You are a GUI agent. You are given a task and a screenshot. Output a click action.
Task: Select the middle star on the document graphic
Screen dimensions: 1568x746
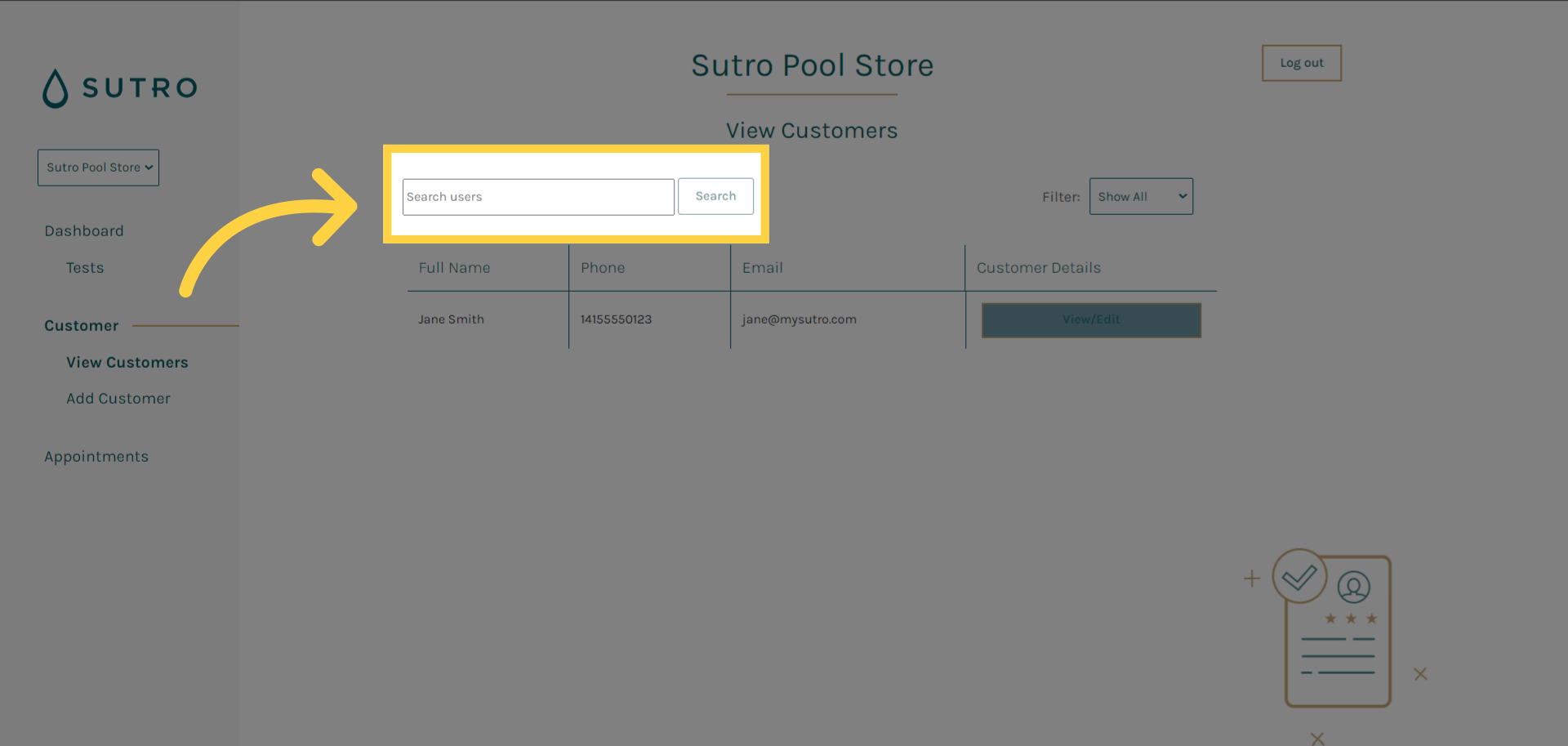pyautogui.click(x=1350, y=619)
